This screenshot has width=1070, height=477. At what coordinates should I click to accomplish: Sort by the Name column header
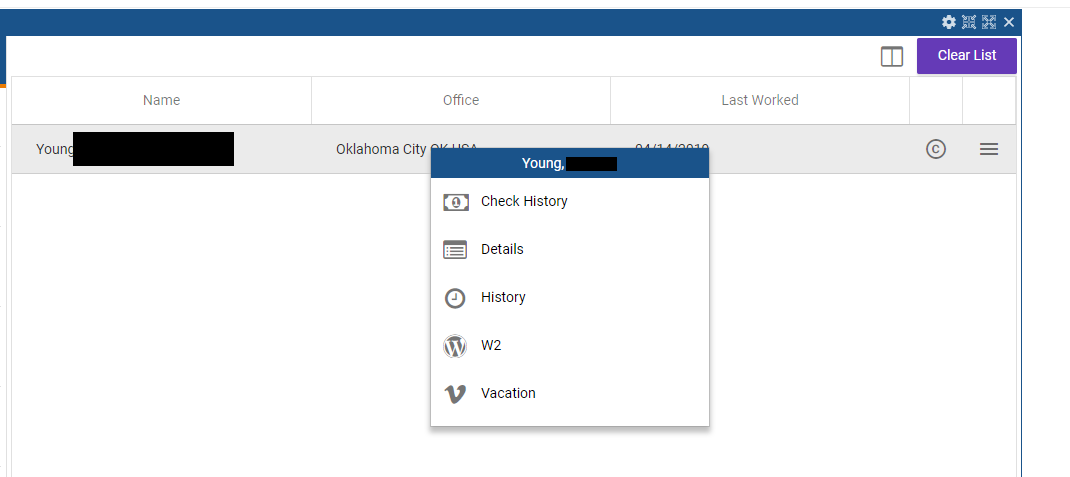pyautogui.click(x=161, y=100)
